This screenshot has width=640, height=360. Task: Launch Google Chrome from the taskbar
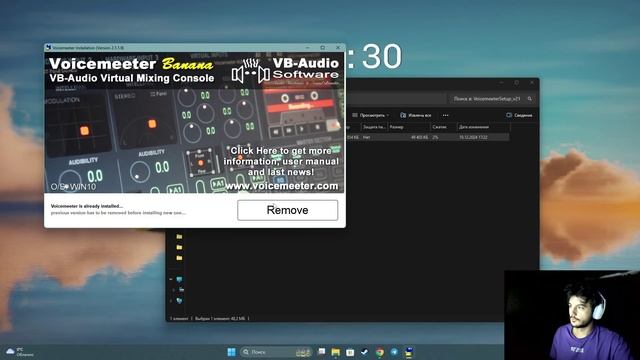[380, 352]
